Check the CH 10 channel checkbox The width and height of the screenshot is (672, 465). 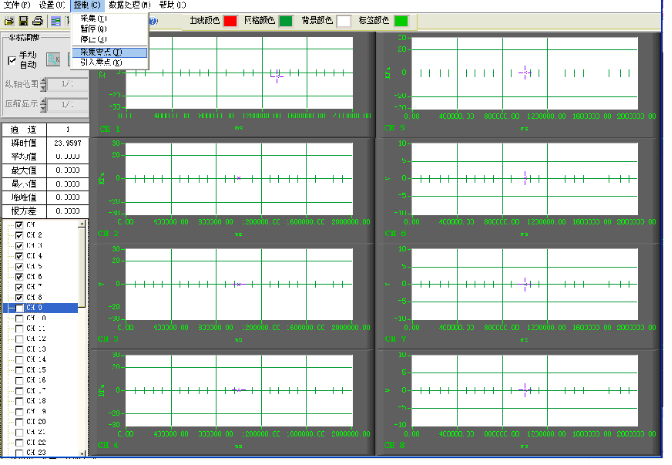point(19,318)
